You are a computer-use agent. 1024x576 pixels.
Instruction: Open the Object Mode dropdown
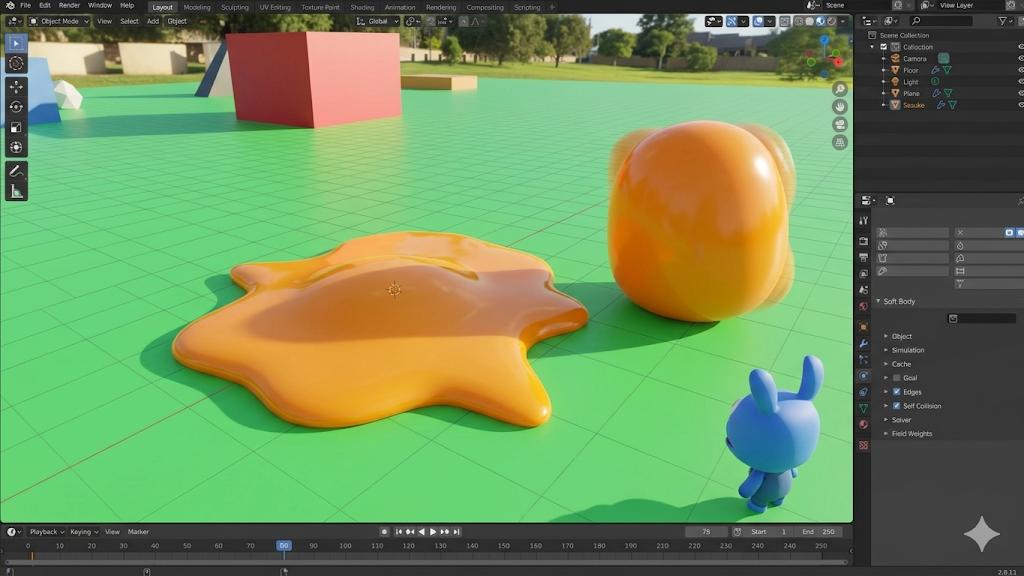click(60, 21)
